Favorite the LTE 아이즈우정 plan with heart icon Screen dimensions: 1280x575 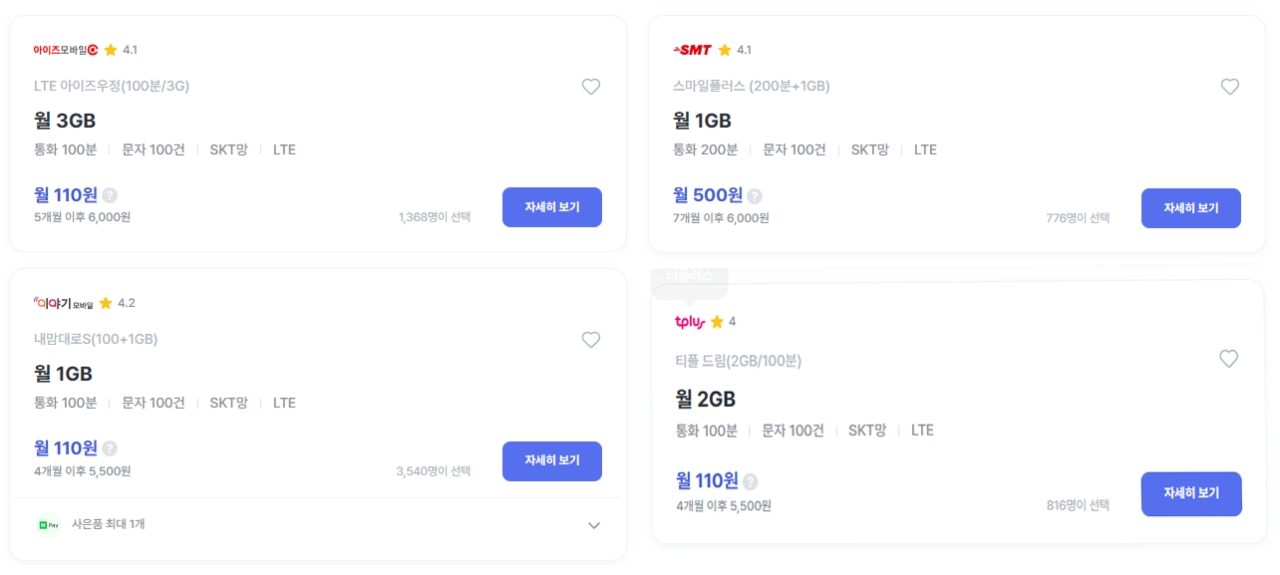[591, 87]
